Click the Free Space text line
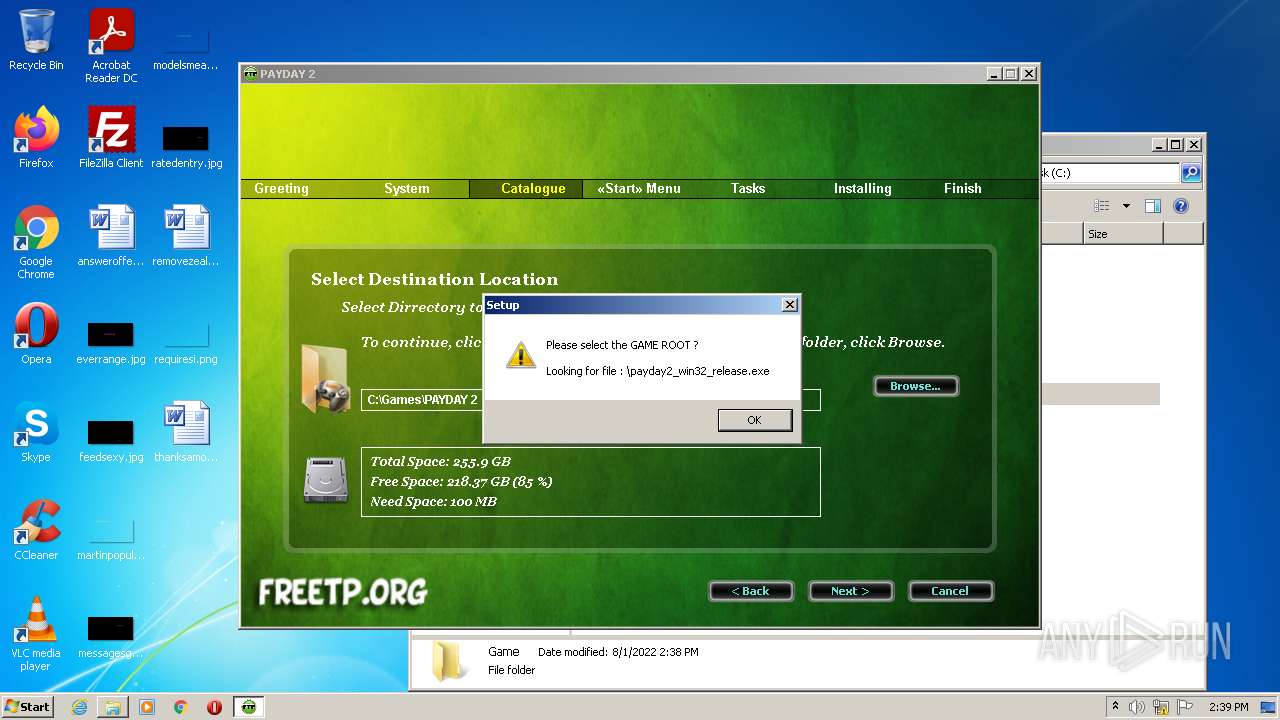This screenshot has height=720, width=1280. 461,481
